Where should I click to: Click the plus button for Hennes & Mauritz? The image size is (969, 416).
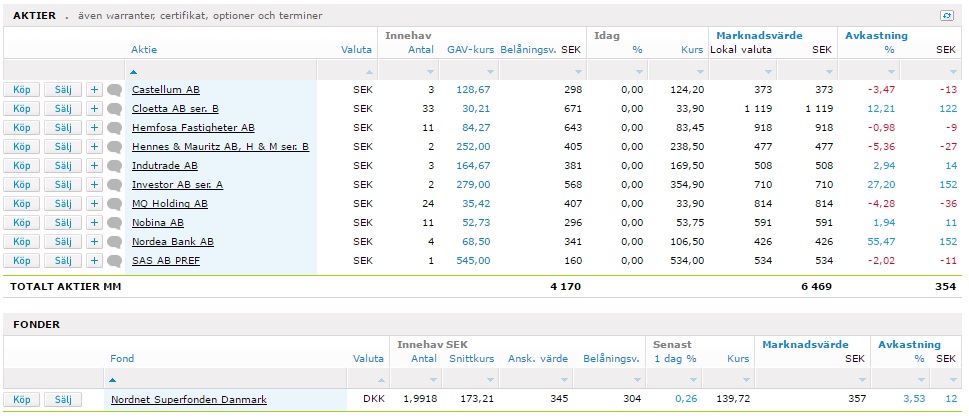pyautogui.click(x=94, y=147)
